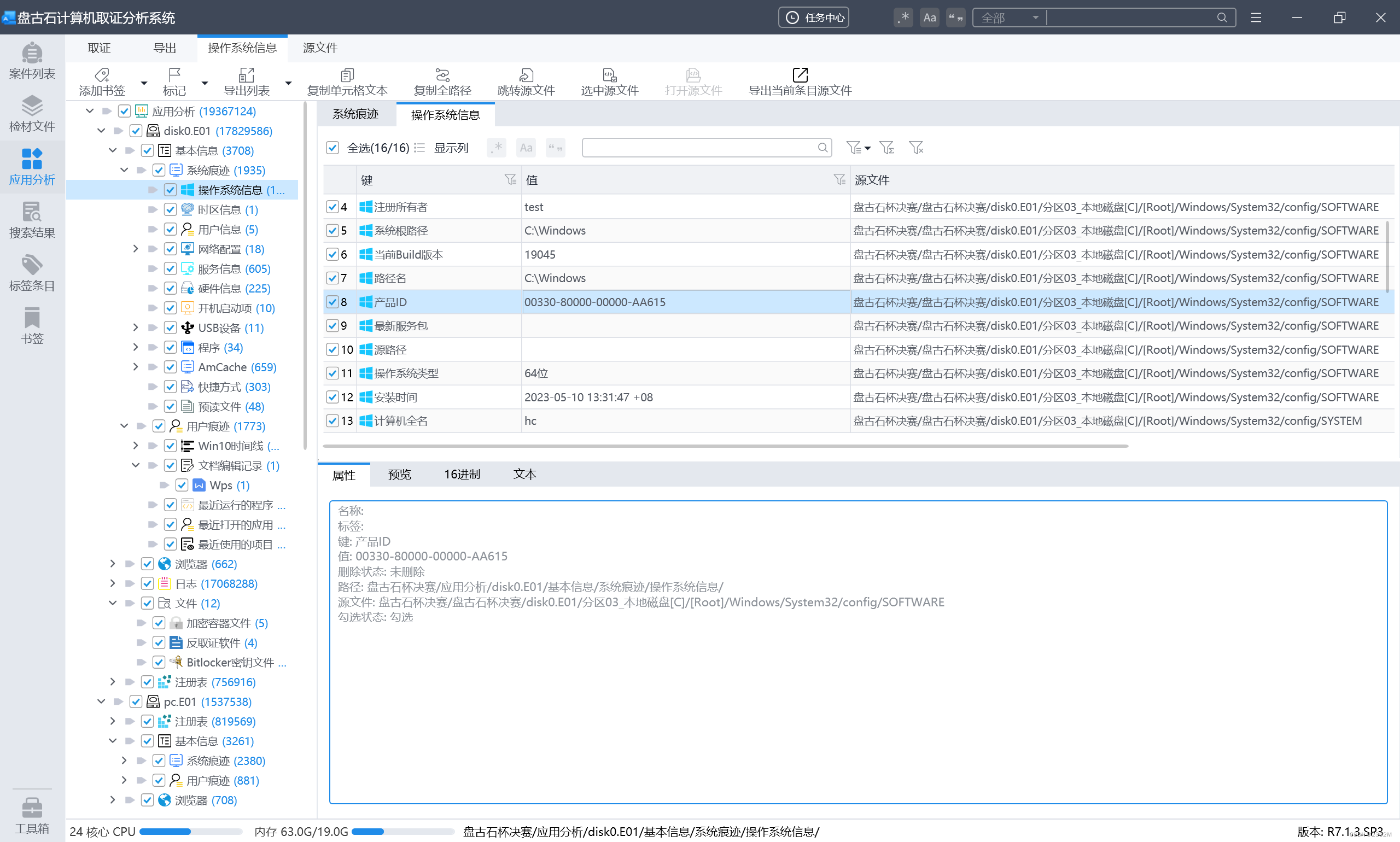Switch to the 源文件 ribbon tab
This screenshot has width=1400, height=842.
coord(320,48)
